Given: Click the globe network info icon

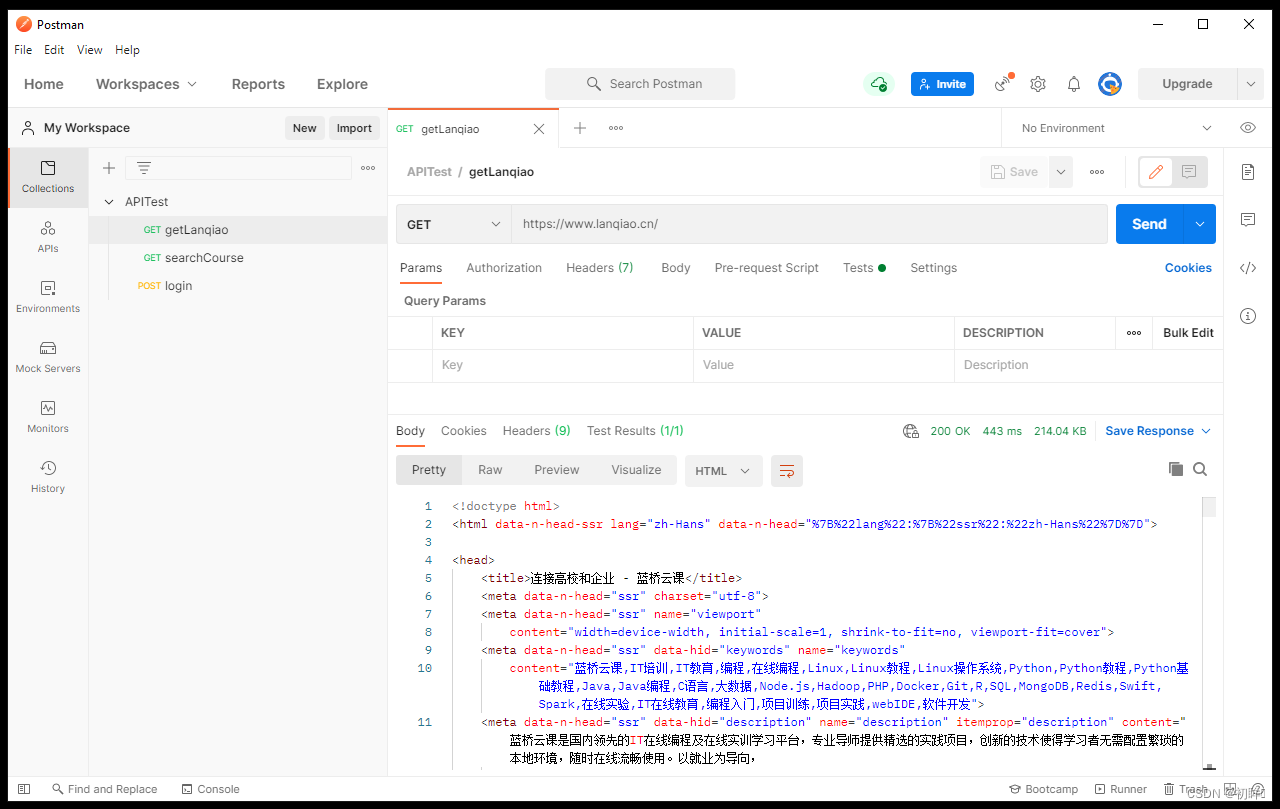Looking at the screenshot, I should [x=910, y=431].
